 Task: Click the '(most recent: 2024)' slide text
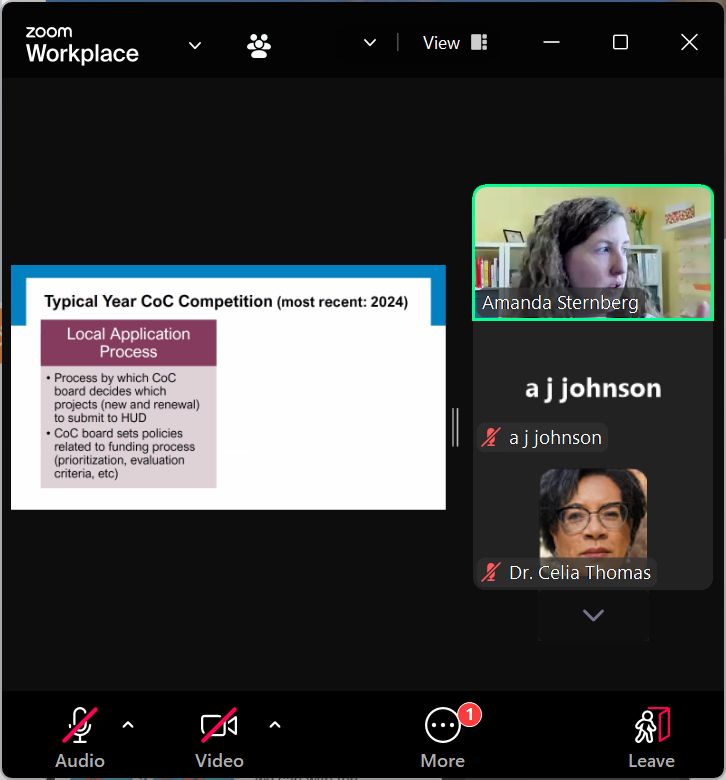pos(342,302)
